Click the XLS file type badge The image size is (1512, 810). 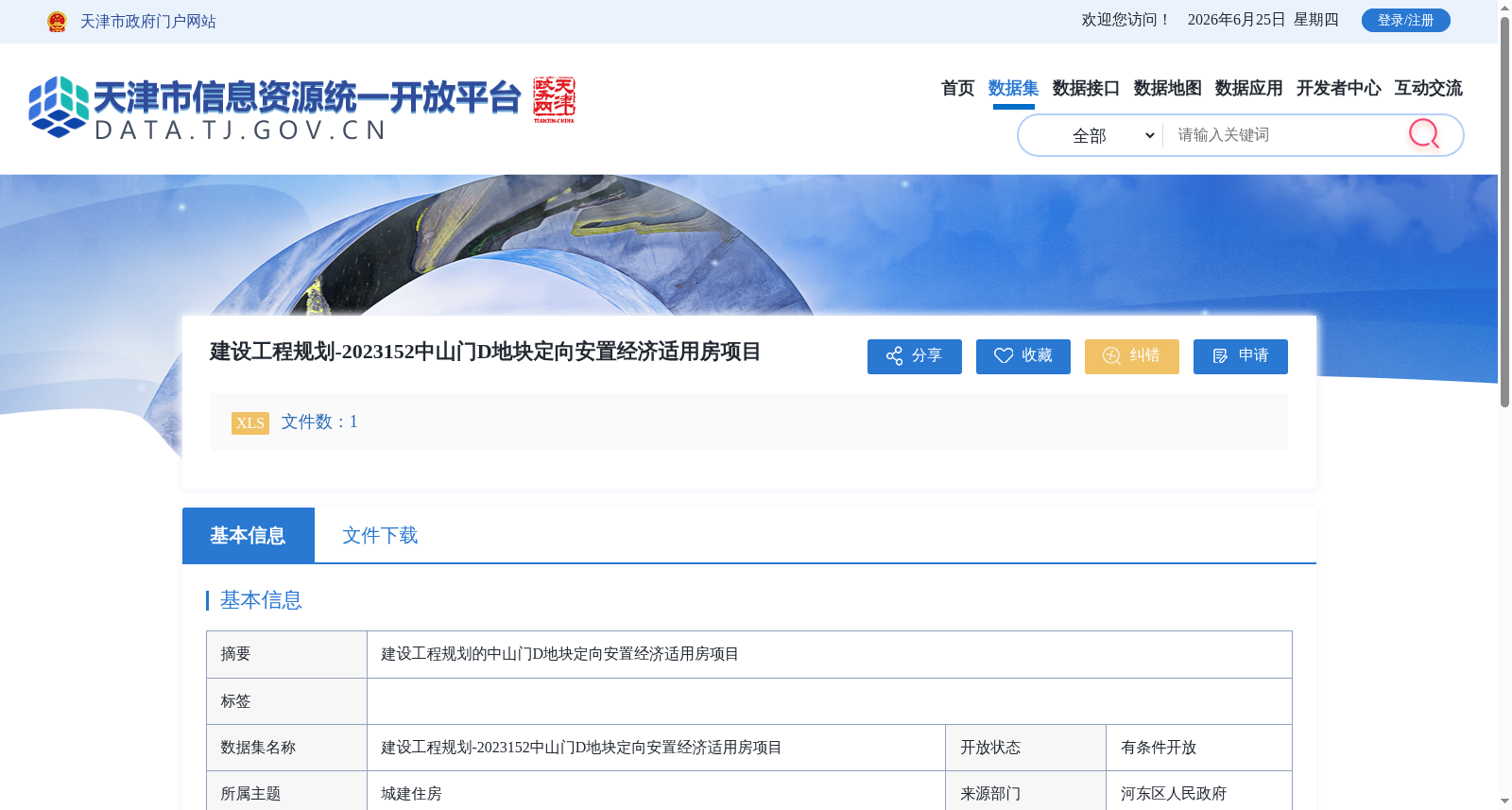pos(250,422)
